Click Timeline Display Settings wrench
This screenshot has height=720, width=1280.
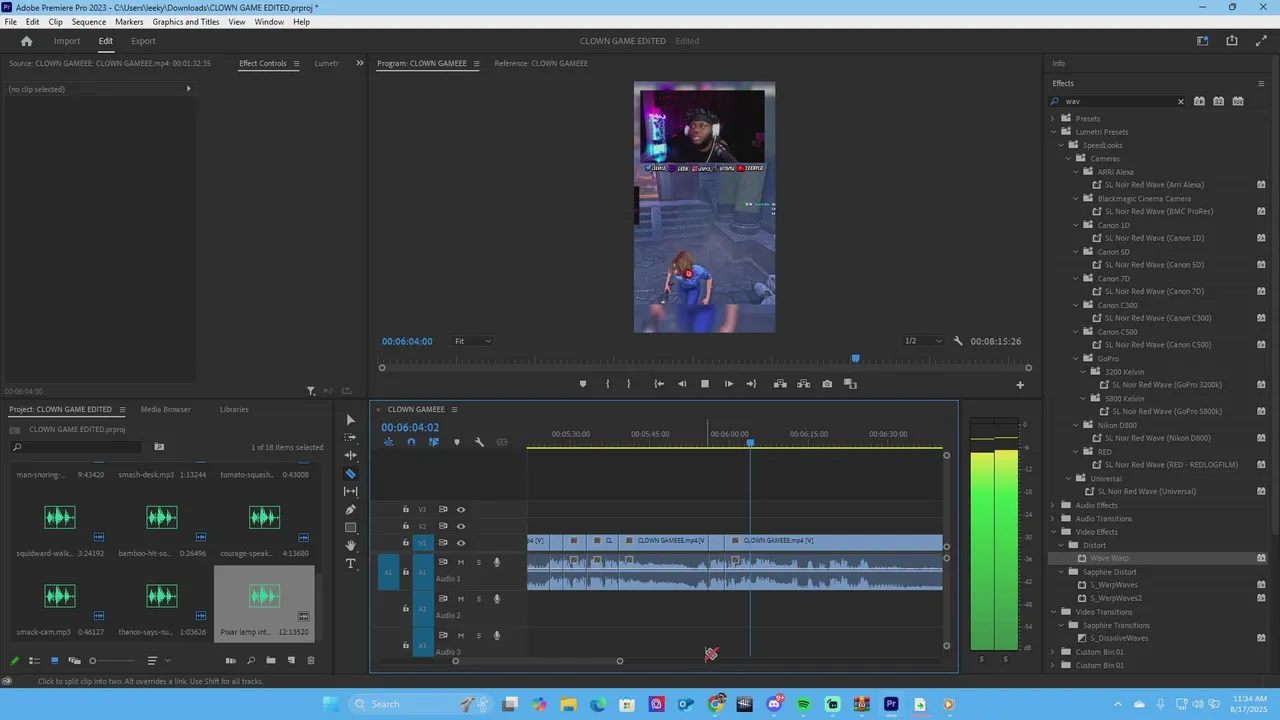(479, 442)
